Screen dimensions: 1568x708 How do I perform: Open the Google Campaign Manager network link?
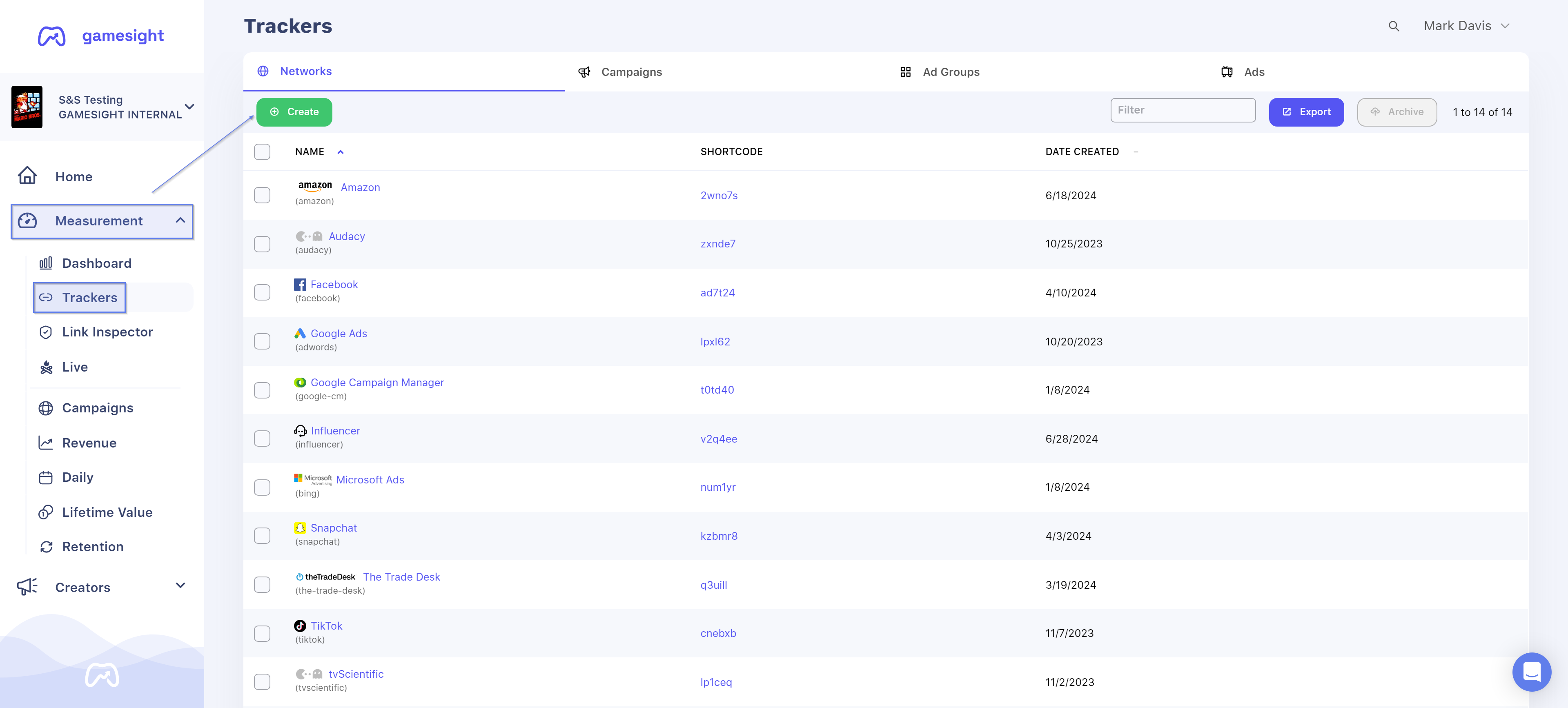377,382
